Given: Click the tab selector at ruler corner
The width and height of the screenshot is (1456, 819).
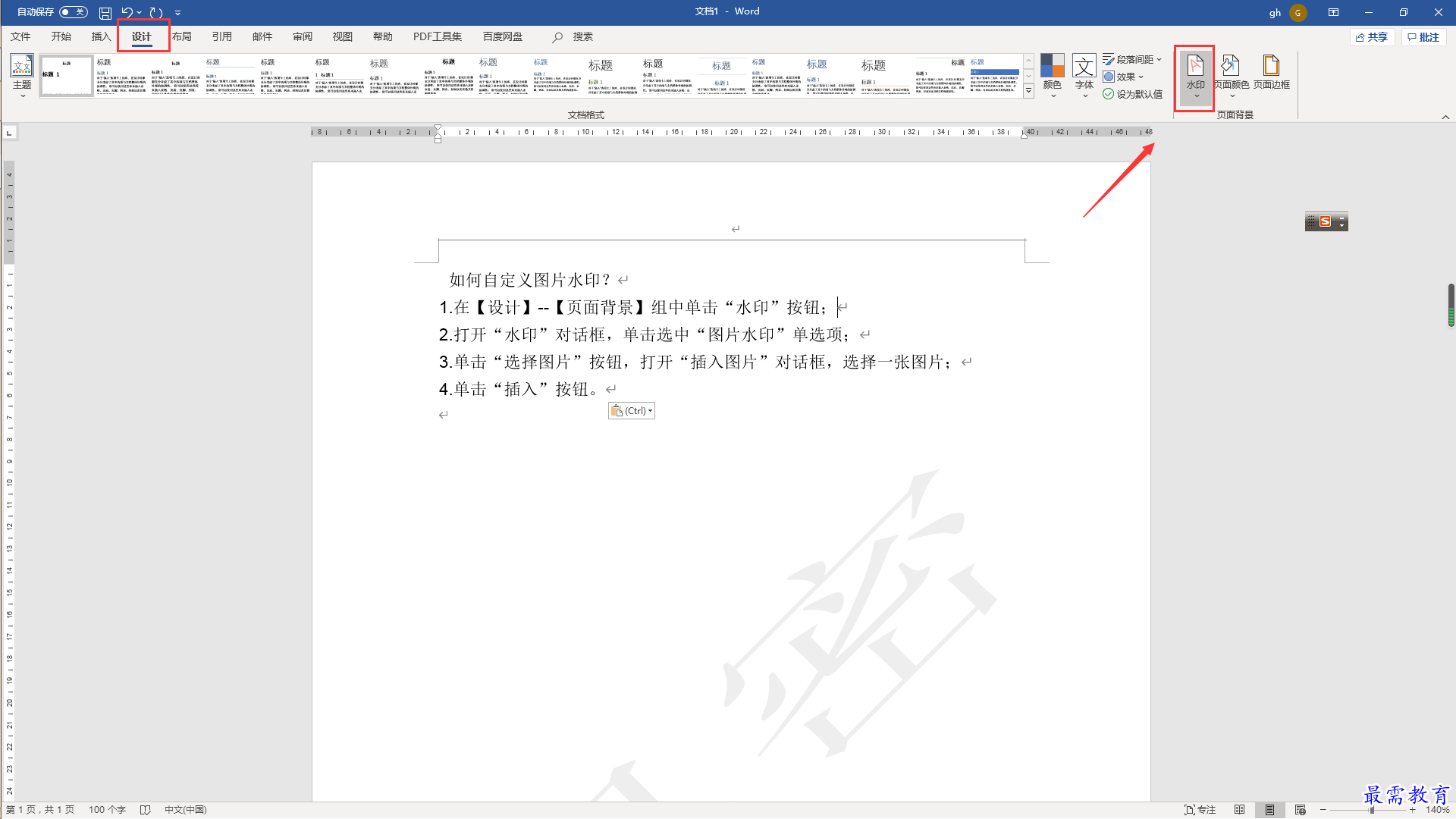Looking at the screenshot, I should point(9,133).
